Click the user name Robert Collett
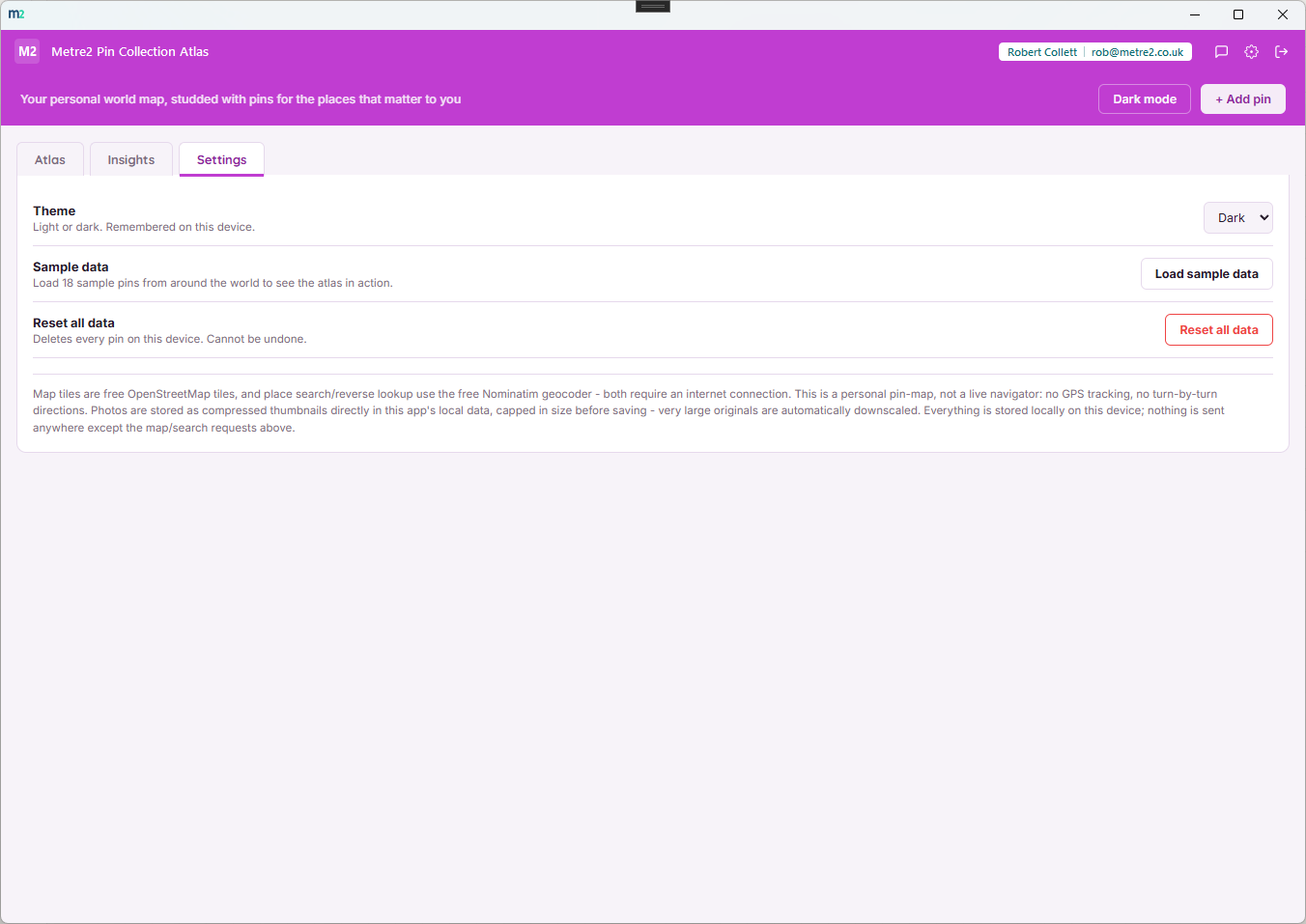Screen dimensions: 1306x924 click(1042, 52)
